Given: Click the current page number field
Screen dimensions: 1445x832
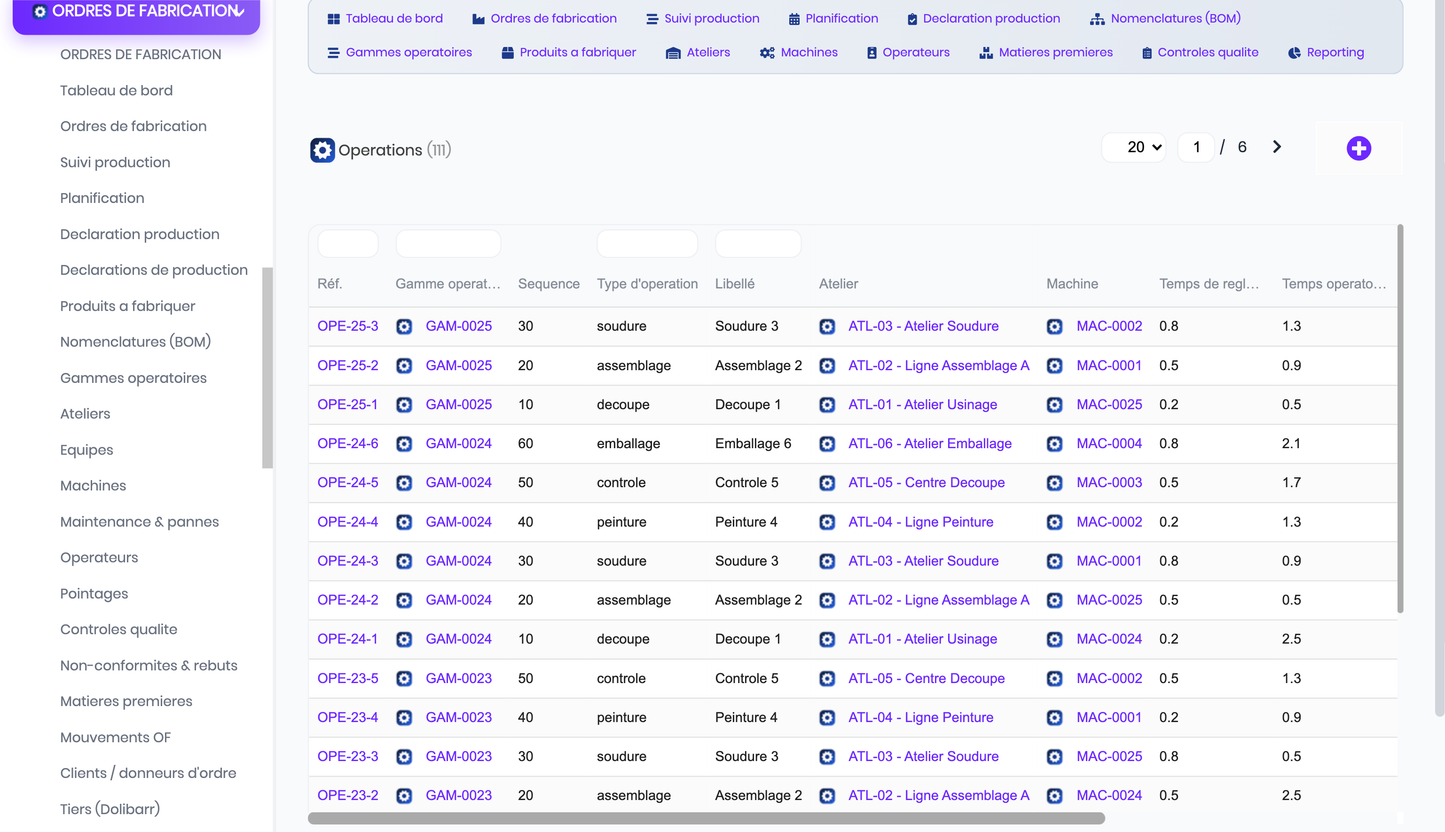Looking at the screenshot, I should point(1196,147).
